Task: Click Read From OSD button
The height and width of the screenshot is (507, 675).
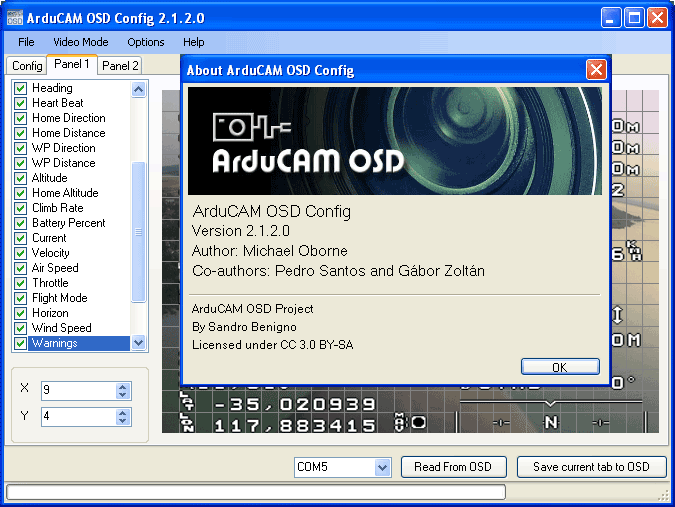Action: 453,467
